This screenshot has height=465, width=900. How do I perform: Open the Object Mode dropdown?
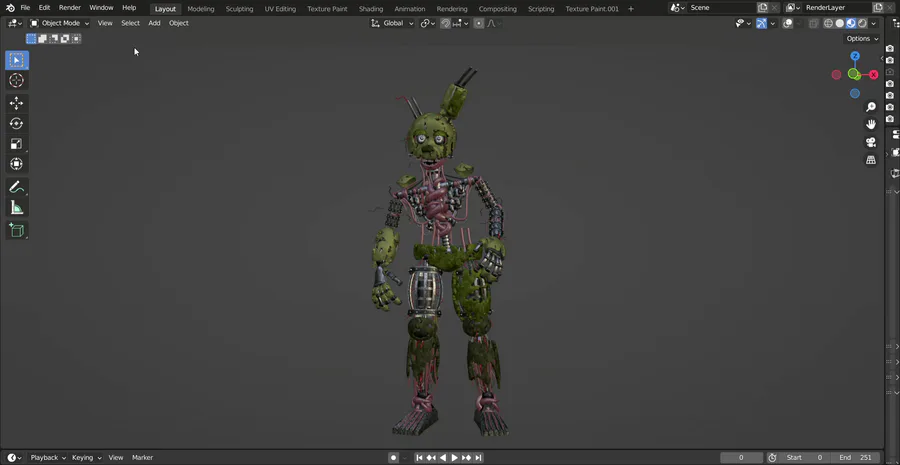[x=59, y=24]
